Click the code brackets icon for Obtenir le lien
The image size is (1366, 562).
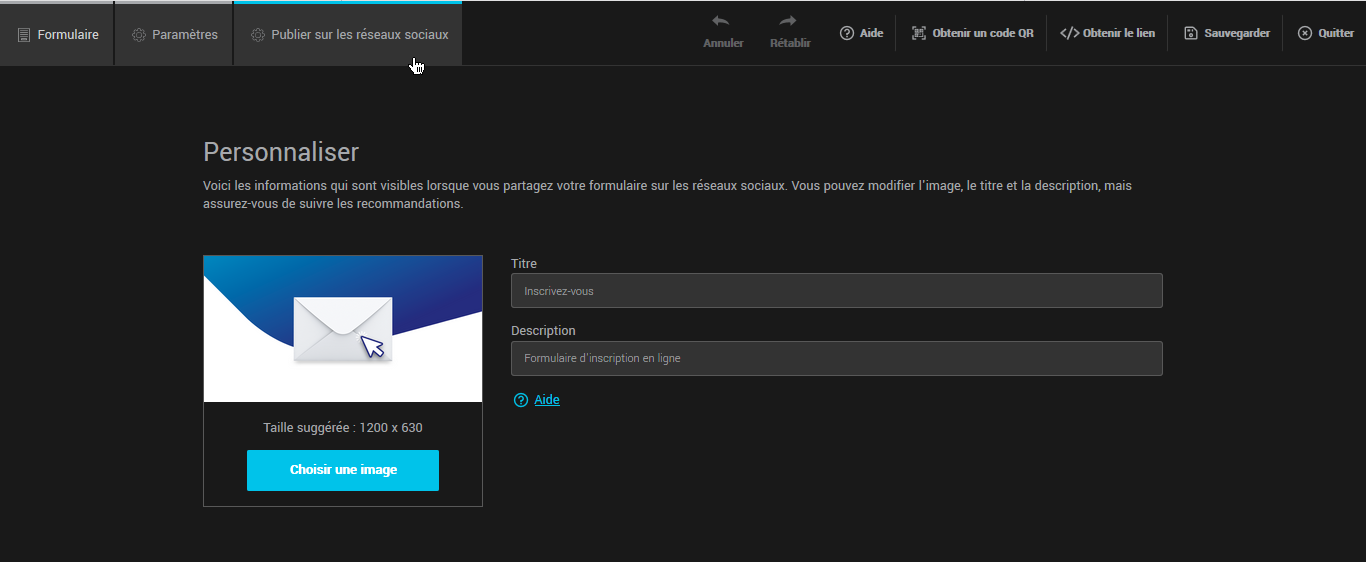(1069, 33)
